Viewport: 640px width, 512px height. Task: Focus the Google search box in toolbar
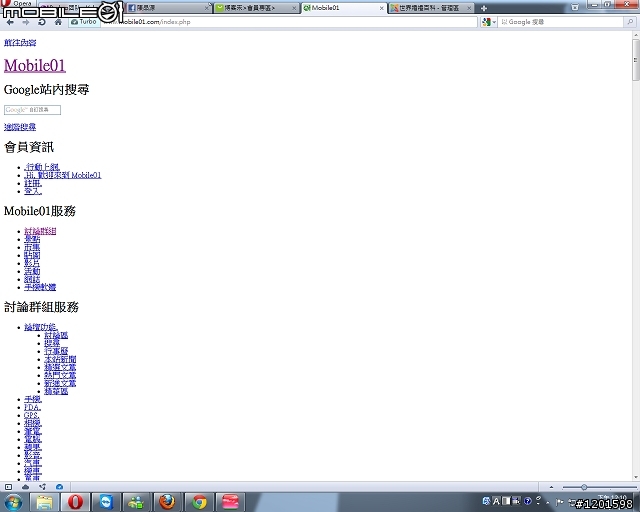tap(561, 22)
